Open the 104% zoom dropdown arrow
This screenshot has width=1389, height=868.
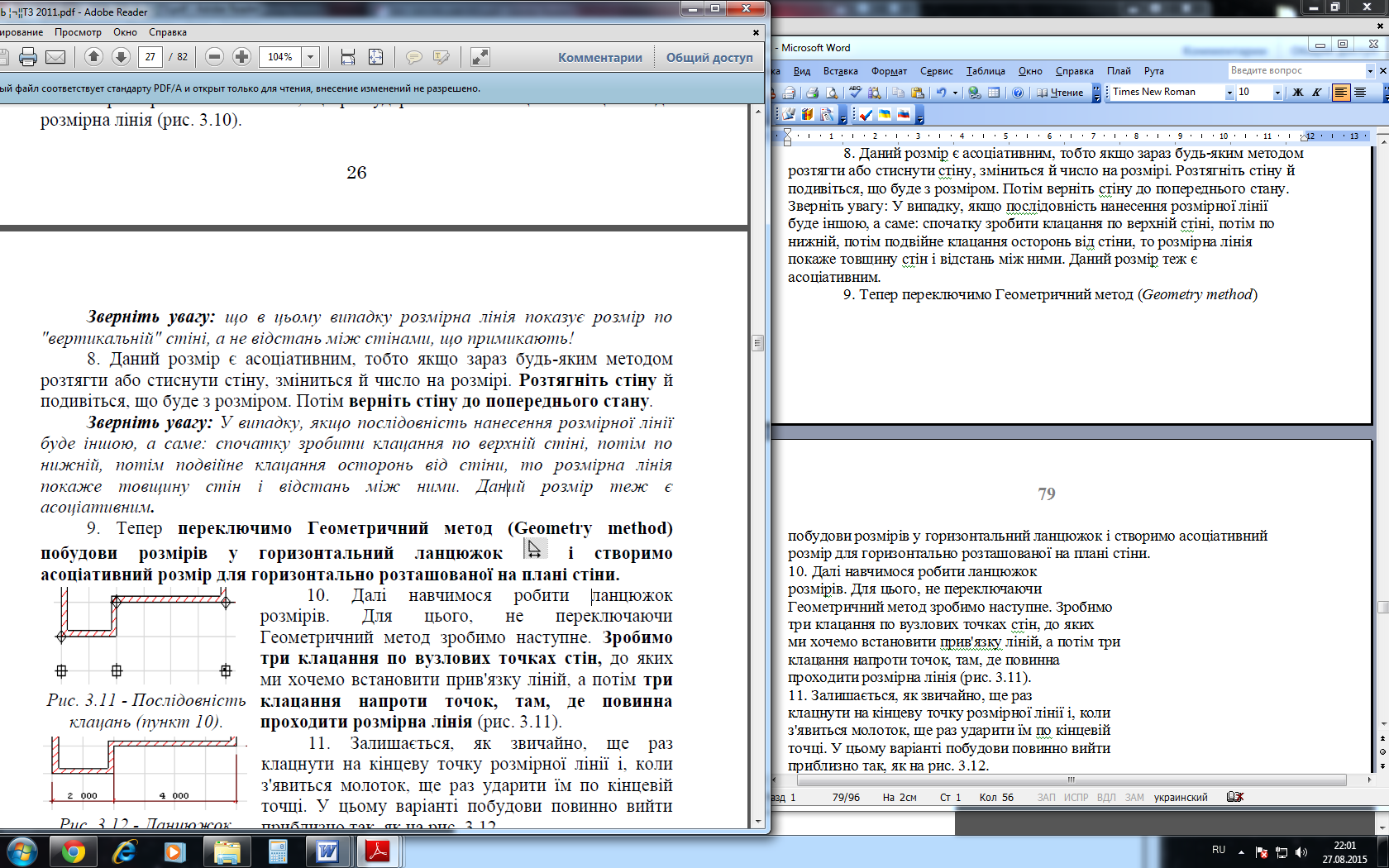311,57
